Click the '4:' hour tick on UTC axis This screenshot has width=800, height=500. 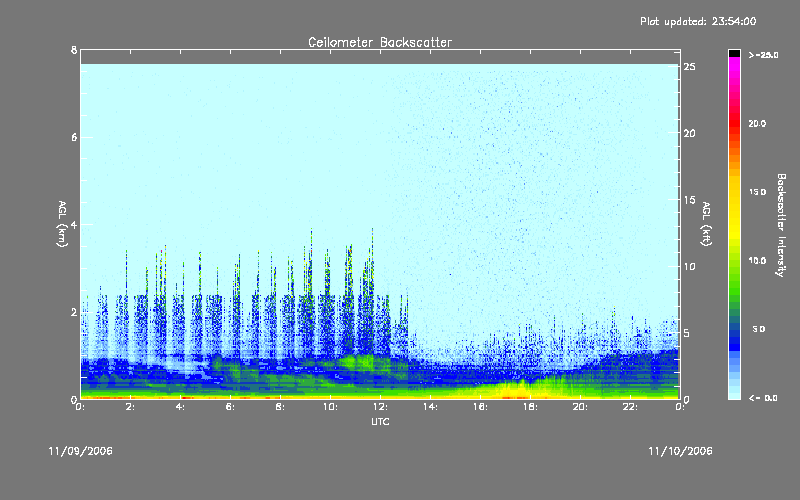pos(180,407)
